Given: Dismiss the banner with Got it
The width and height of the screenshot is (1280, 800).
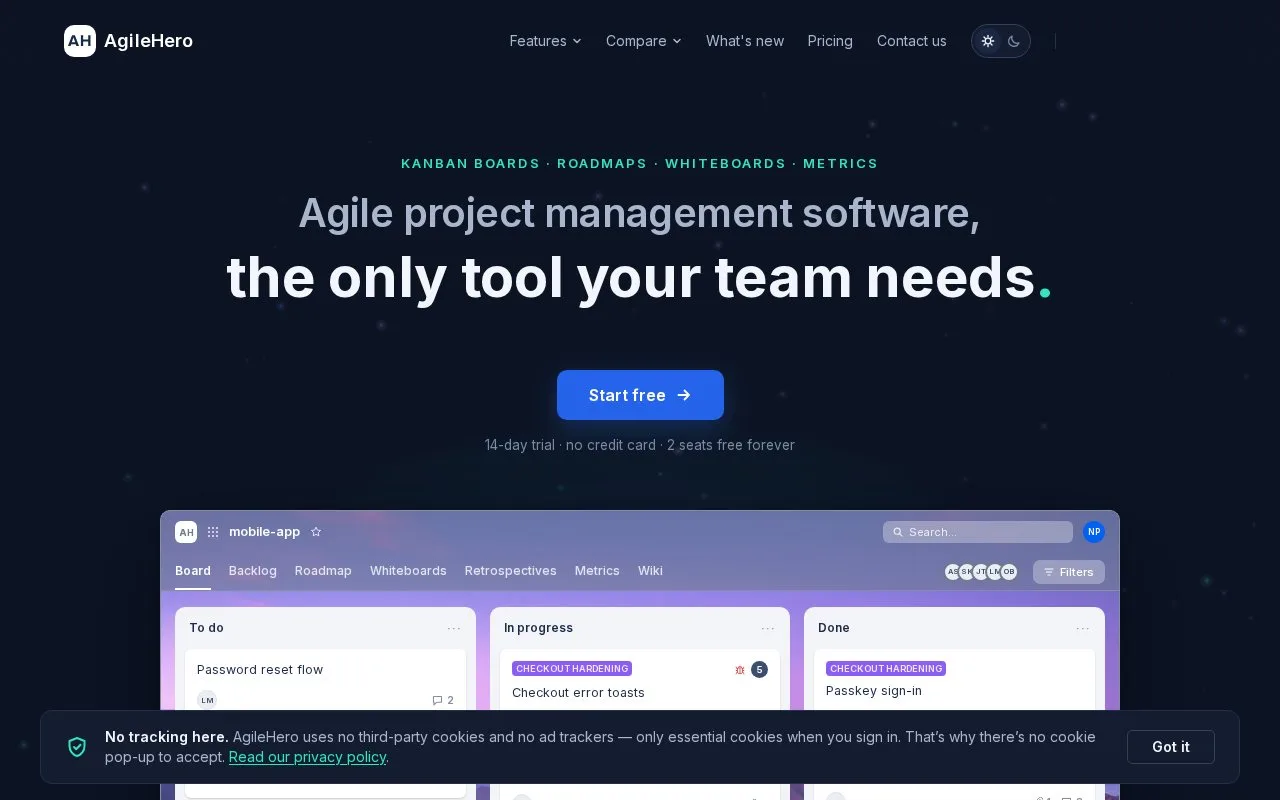Looking at the screenshot, I should (1171, 747).
